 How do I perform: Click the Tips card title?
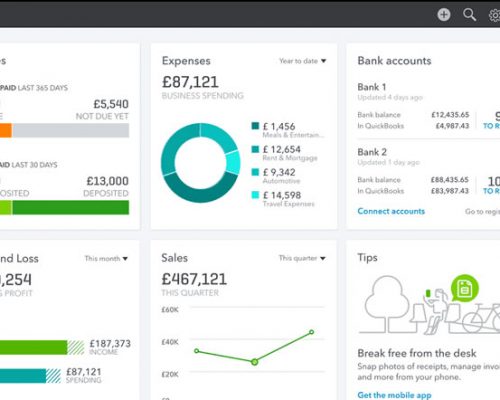[367, 258]
